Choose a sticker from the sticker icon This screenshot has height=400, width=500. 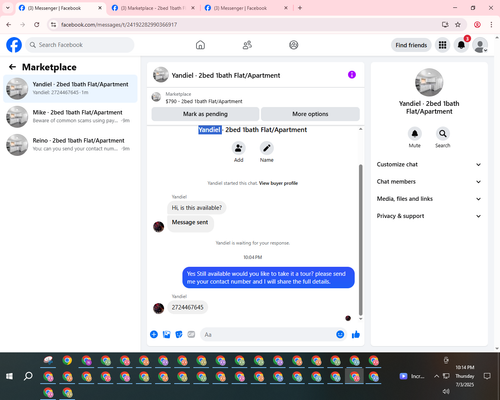coord(179,334)
